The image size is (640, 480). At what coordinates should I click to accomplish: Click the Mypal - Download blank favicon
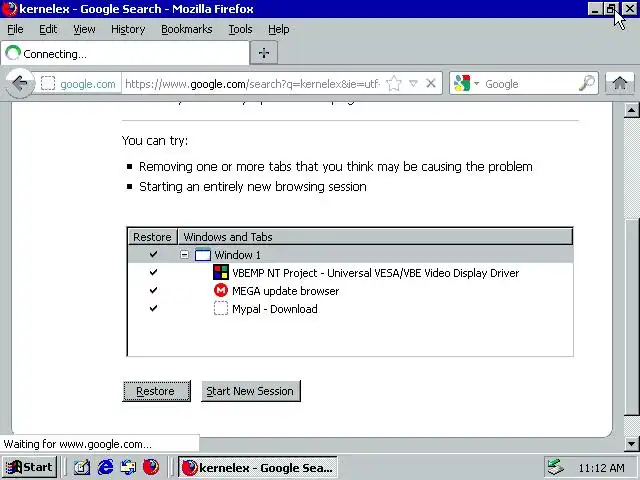point(221,308)
